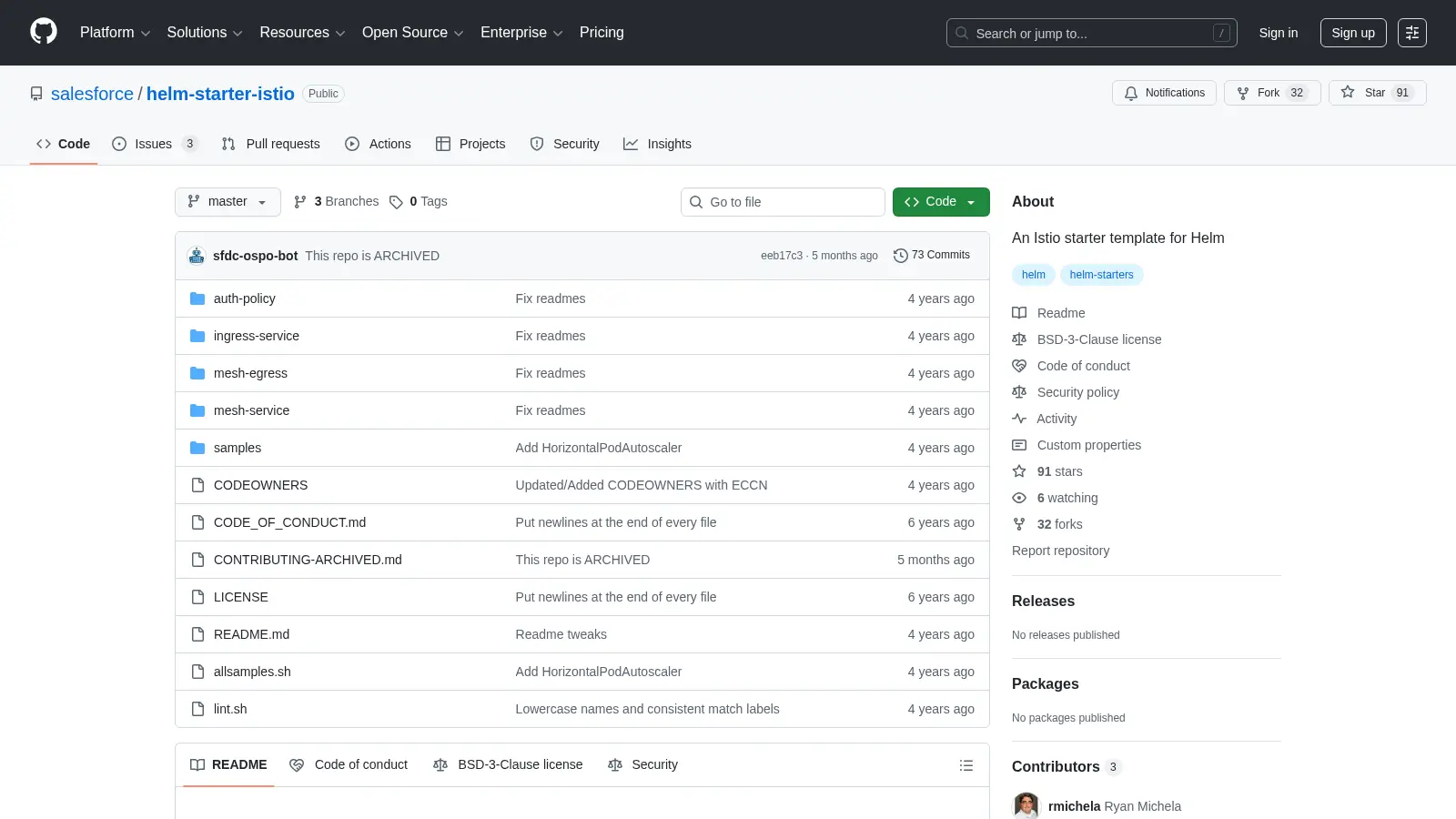Click the Notifications bell button
The image size is (1456, 819).
[1164, 93]
